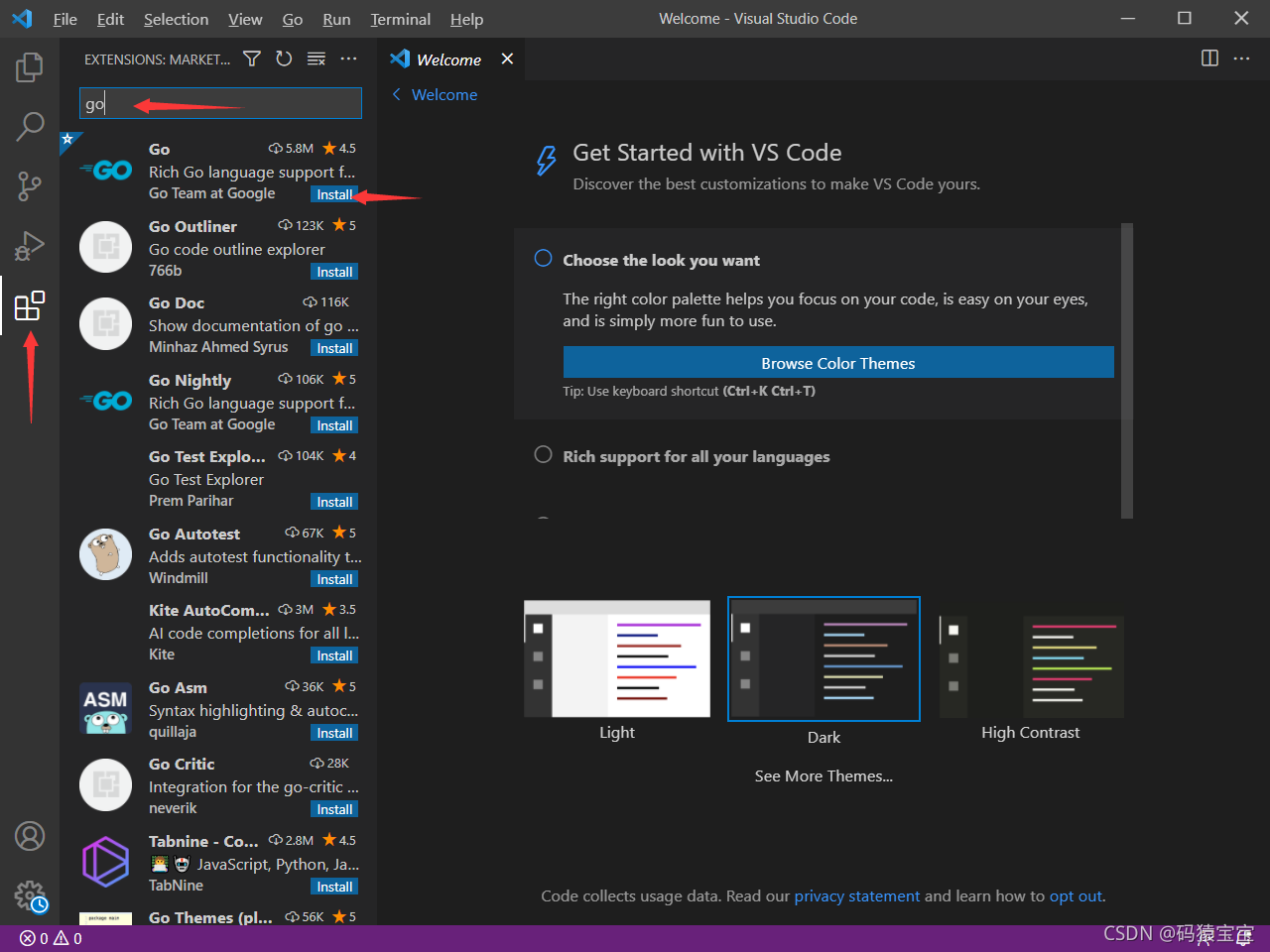Click the VS Code logo in title bar
The image size is (1270, 952).
(22, 19)
